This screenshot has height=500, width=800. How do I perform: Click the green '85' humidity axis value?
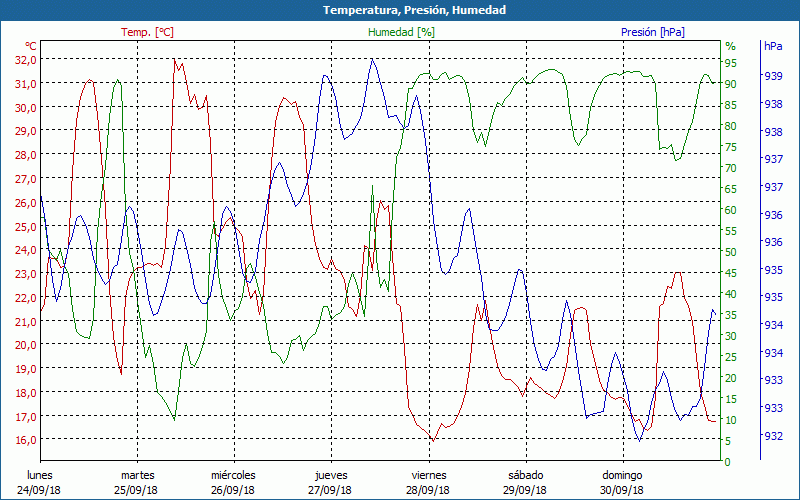[x=731, y=105]
